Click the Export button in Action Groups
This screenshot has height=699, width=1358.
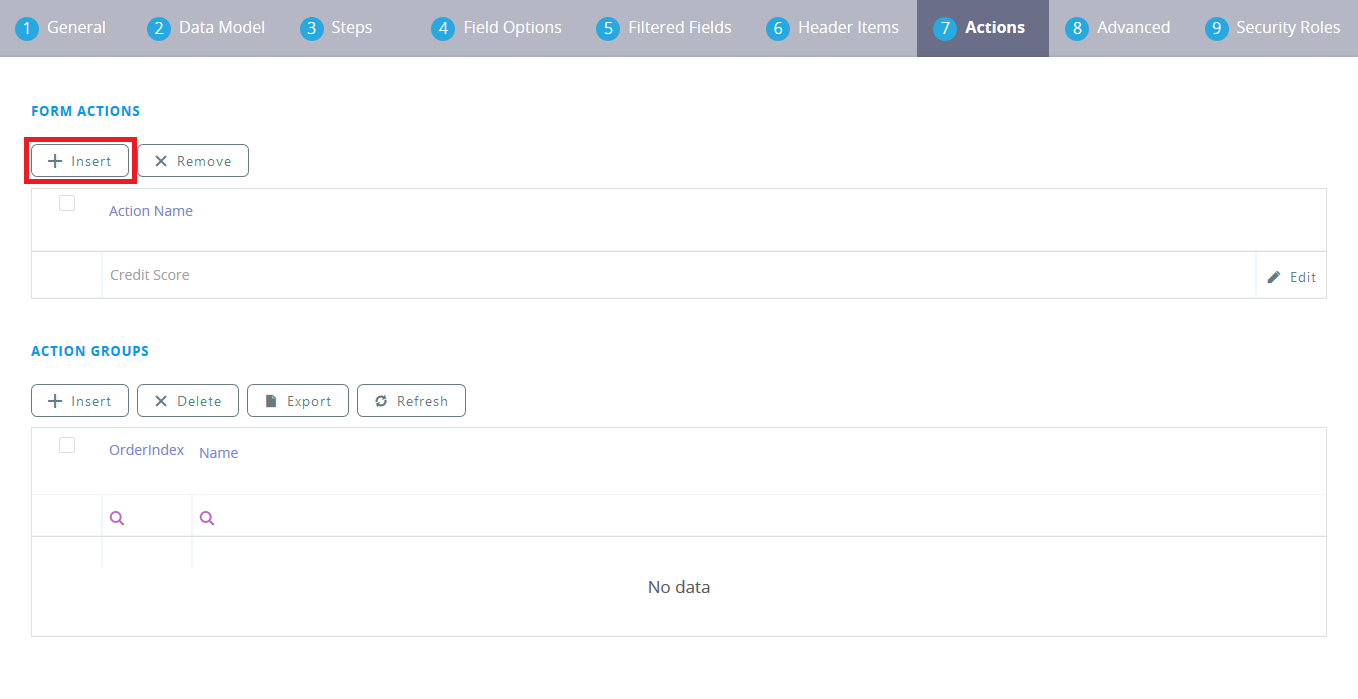coord(297,400)
